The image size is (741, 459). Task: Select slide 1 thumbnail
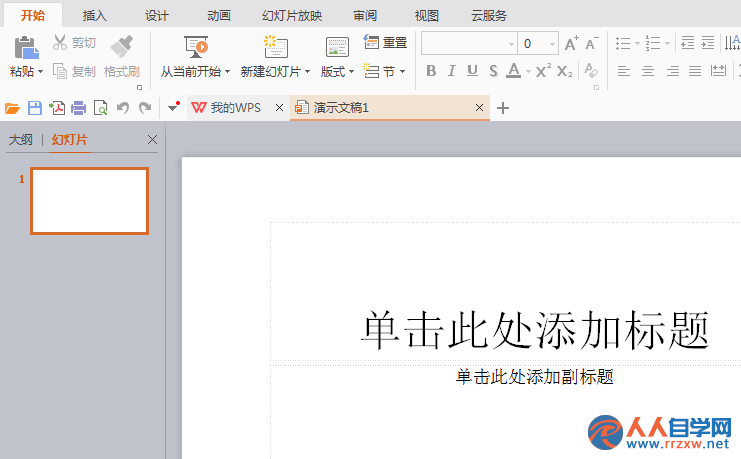tap(89, 201)
